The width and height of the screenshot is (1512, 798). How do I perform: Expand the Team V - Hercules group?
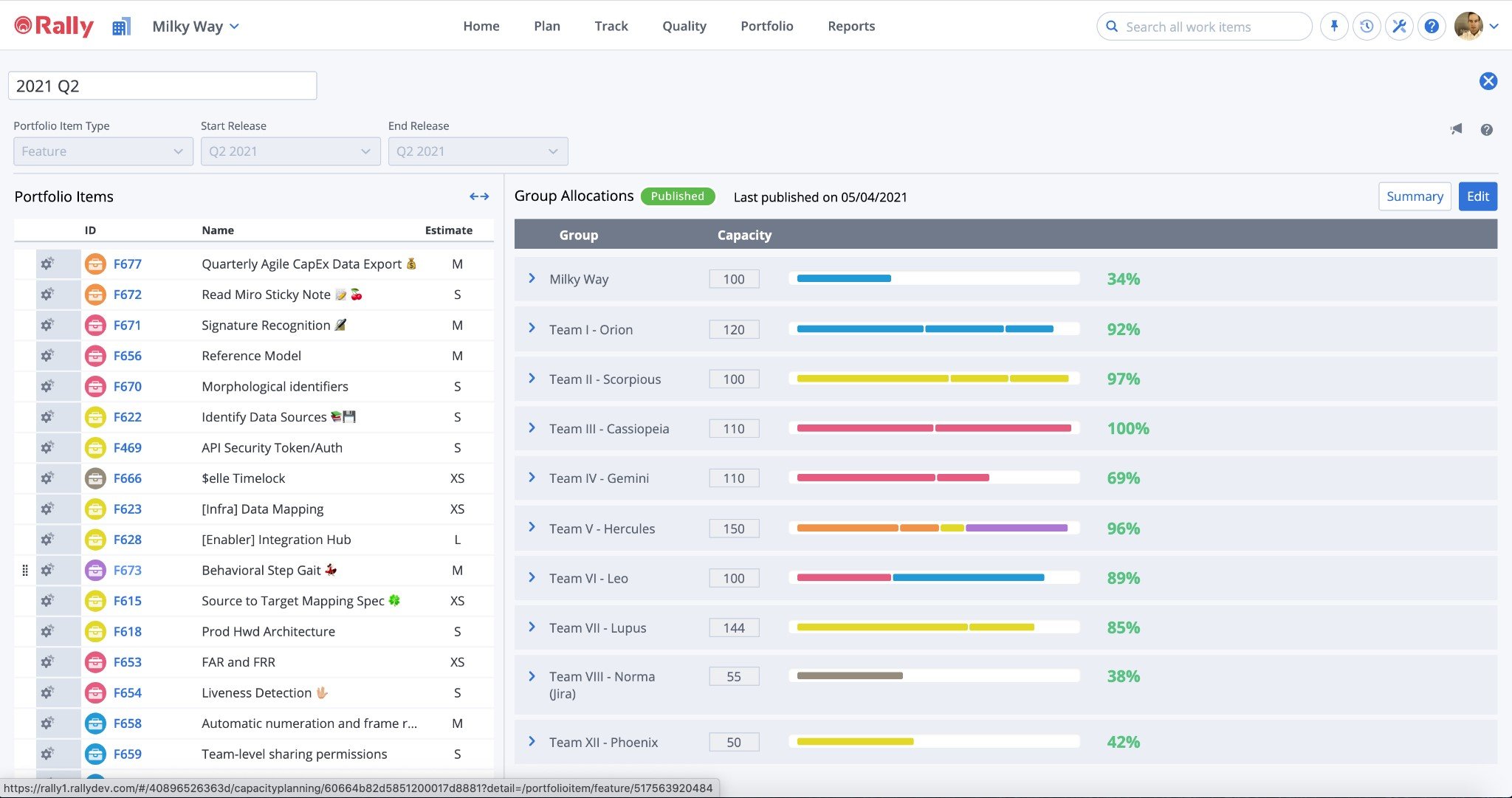532,527
